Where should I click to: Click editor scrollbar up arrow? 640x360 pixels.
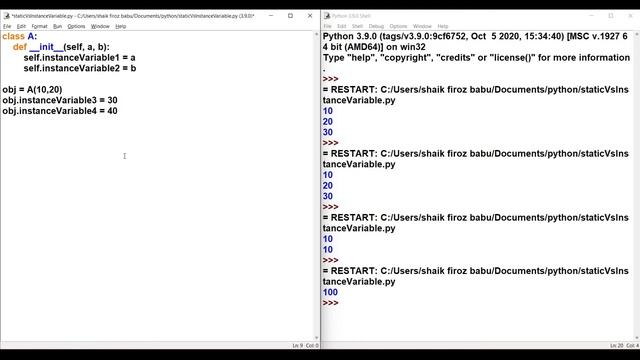coord(317,35)
